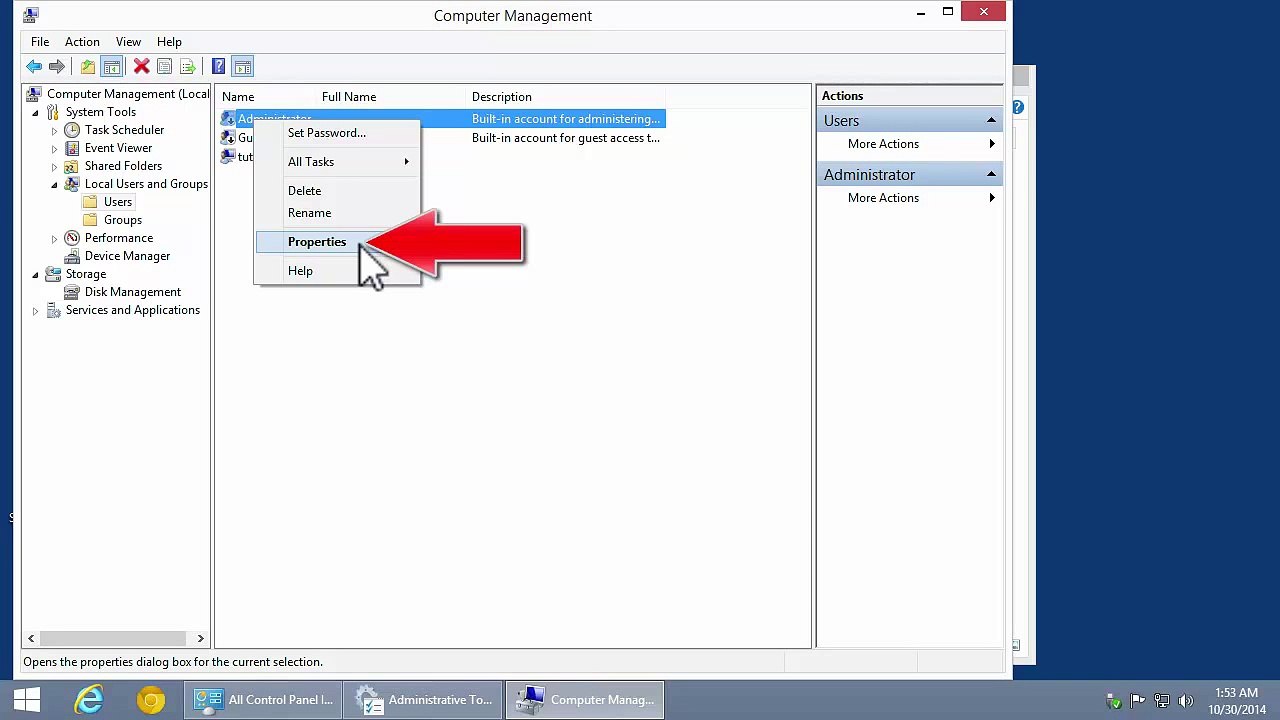The image size is (1280, 720).
Task: Click the Event Viewer icon in tree
Action: (x=72, y=148)
